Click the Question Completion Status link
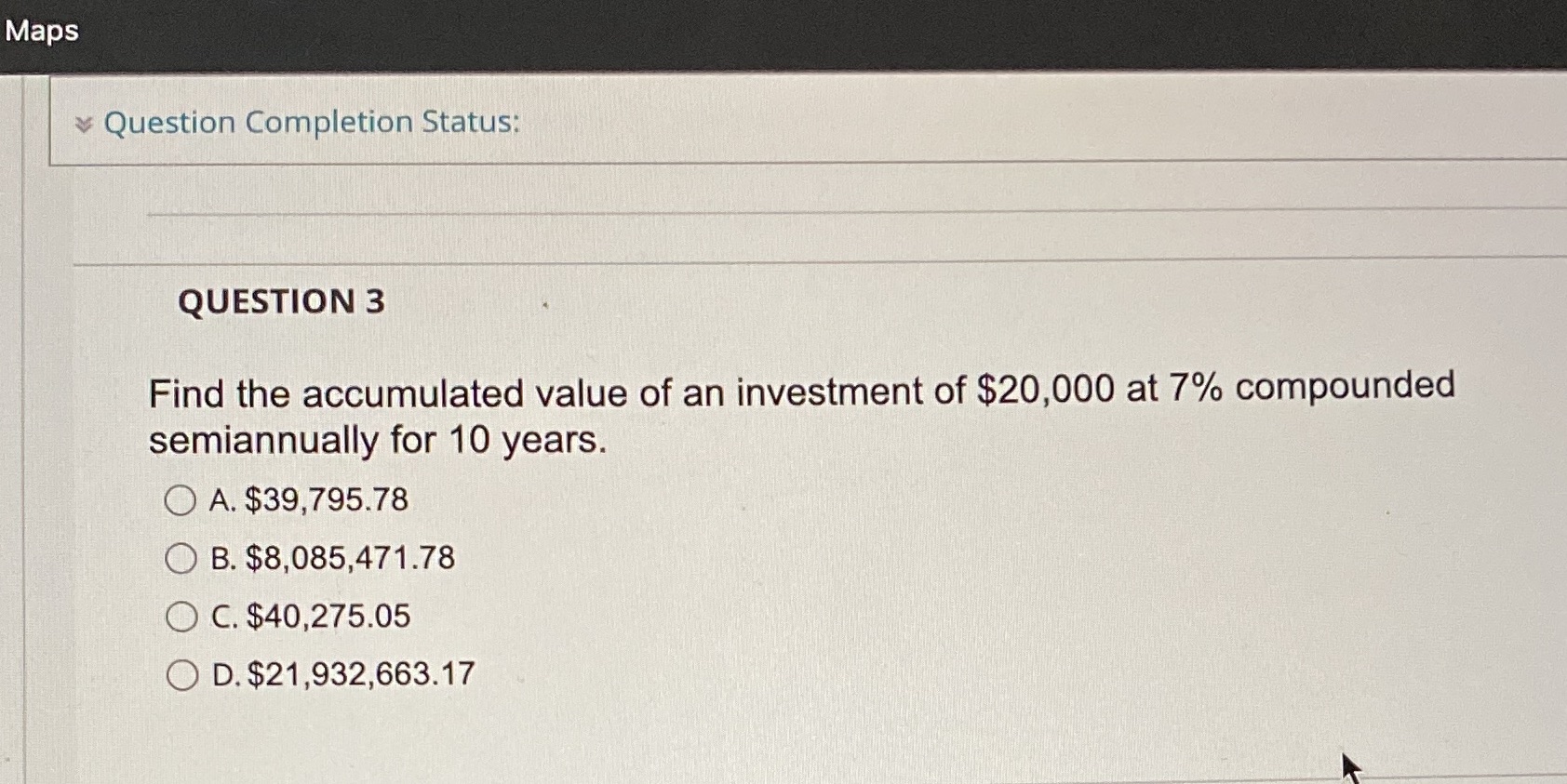This screenshot has width=1567, height=784. tap(311, 122)
